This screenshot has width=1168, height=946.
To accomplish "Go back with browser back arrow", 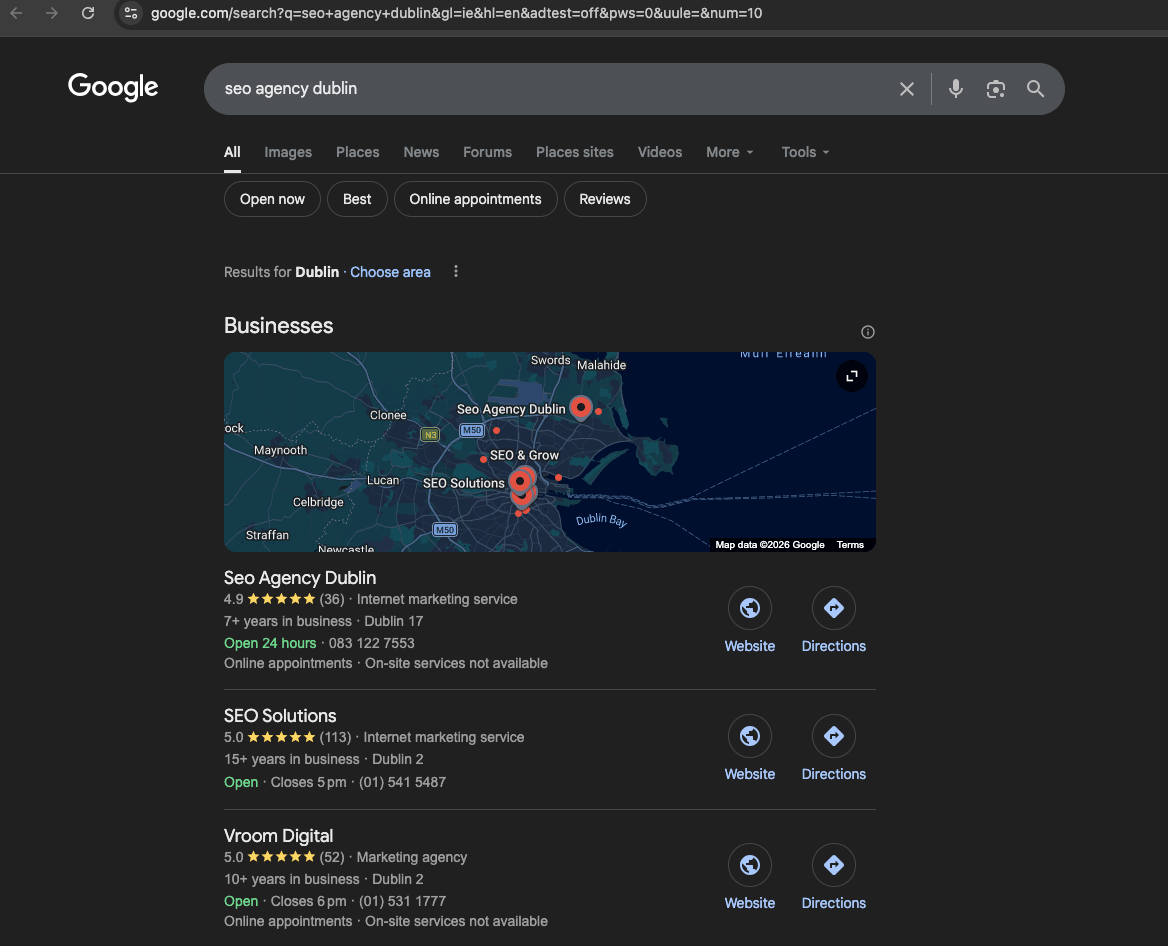I will [x=16, y=13].
